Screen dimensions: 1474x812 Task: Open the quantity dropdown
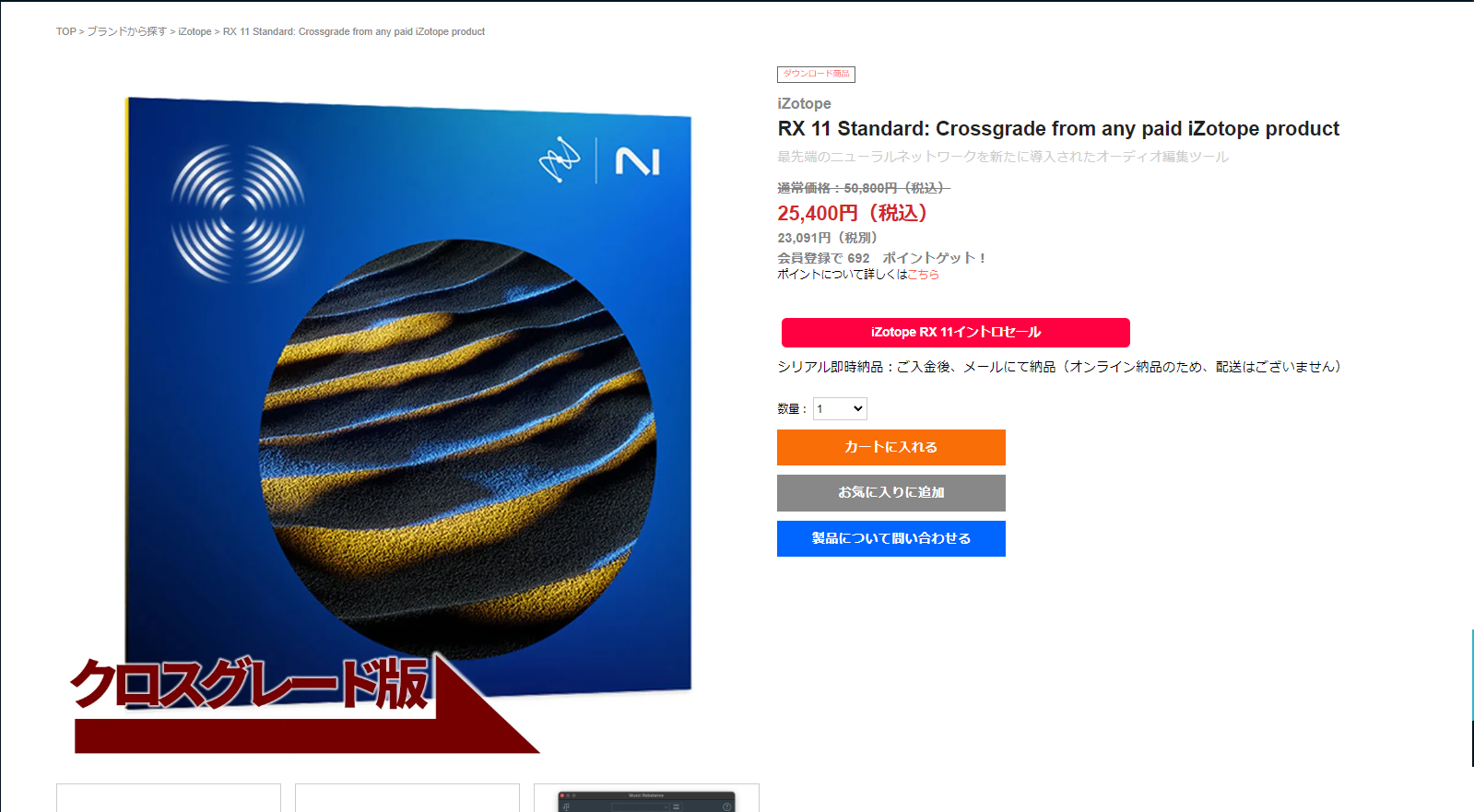tap(840, 408)
